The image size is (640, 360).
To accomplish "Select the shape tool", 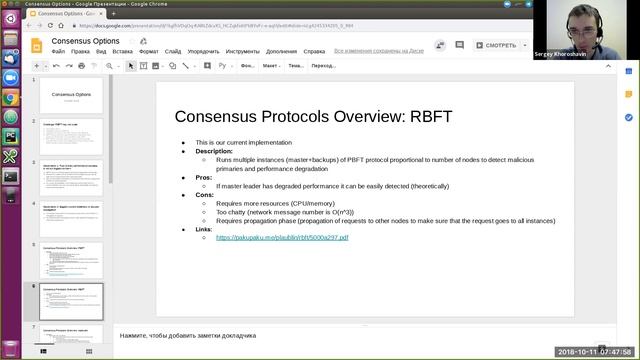I will coord(173,66).
